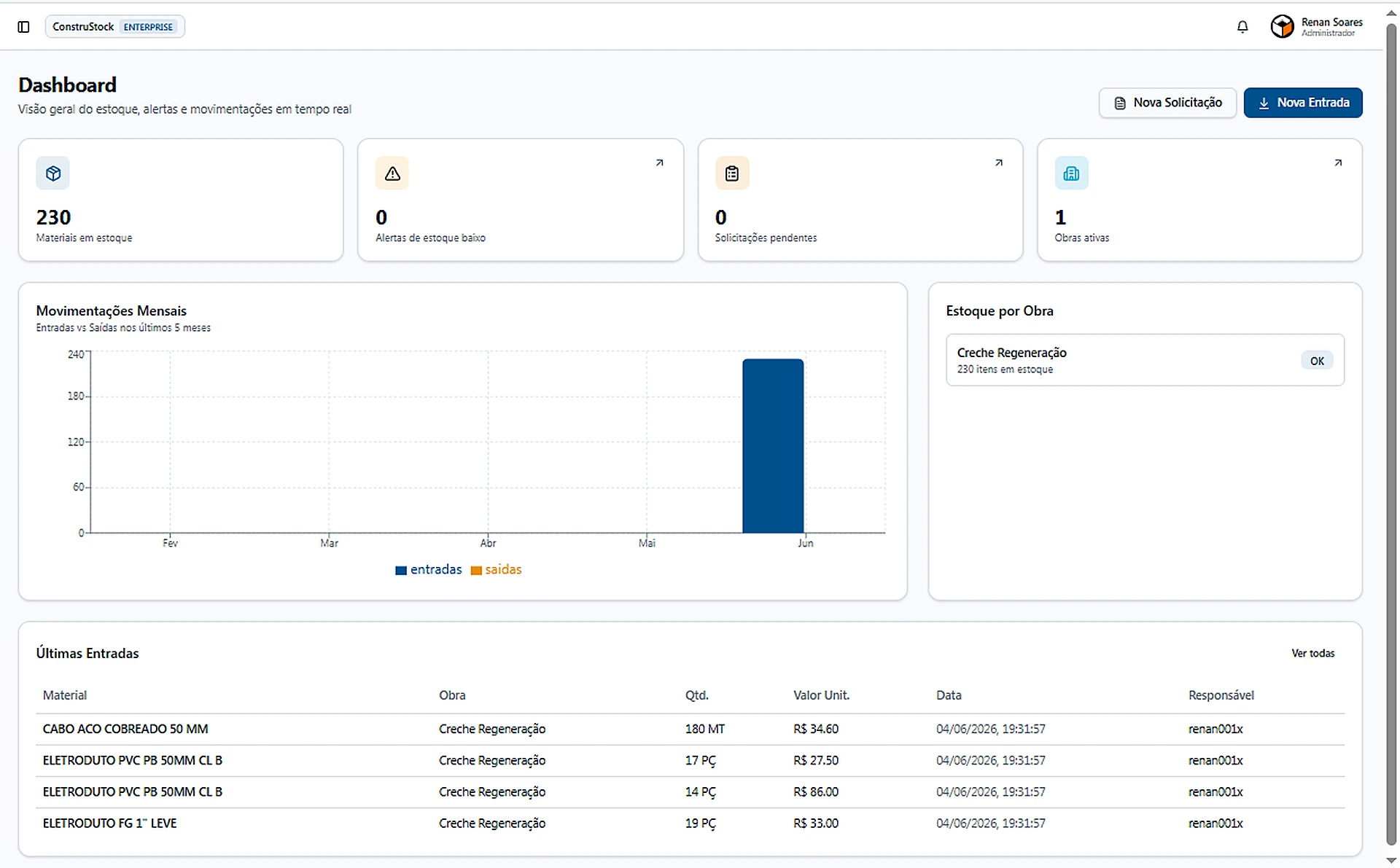
Task: Open the notifications bell
Action: click(x=1242, y=27)
